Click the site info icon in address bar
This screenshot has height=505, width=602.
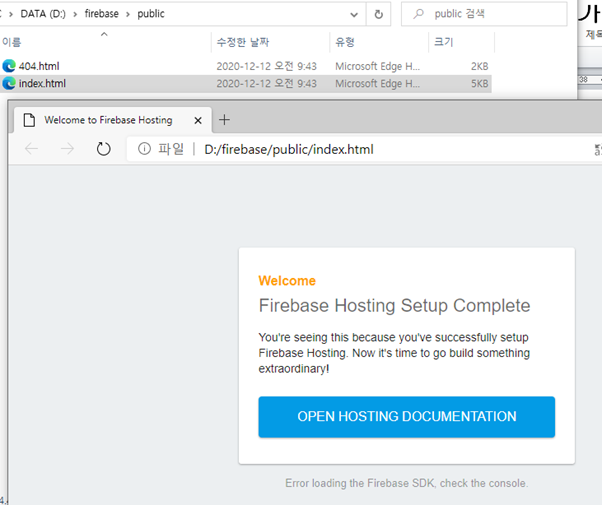pyautogui.click(x=144, y=149)
